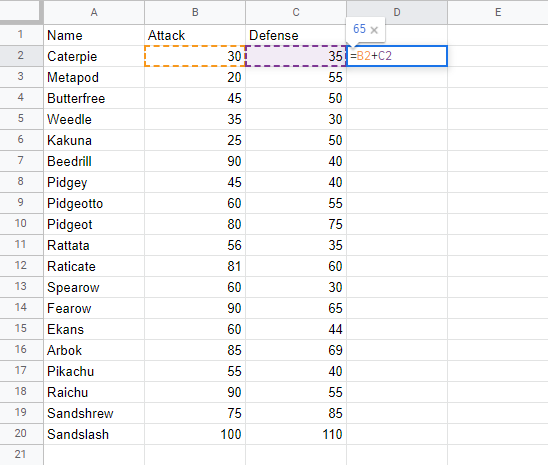The width and height of the screenshot is (548, 465).
Task: Select the row 21 header
Action: pos(21,455)
